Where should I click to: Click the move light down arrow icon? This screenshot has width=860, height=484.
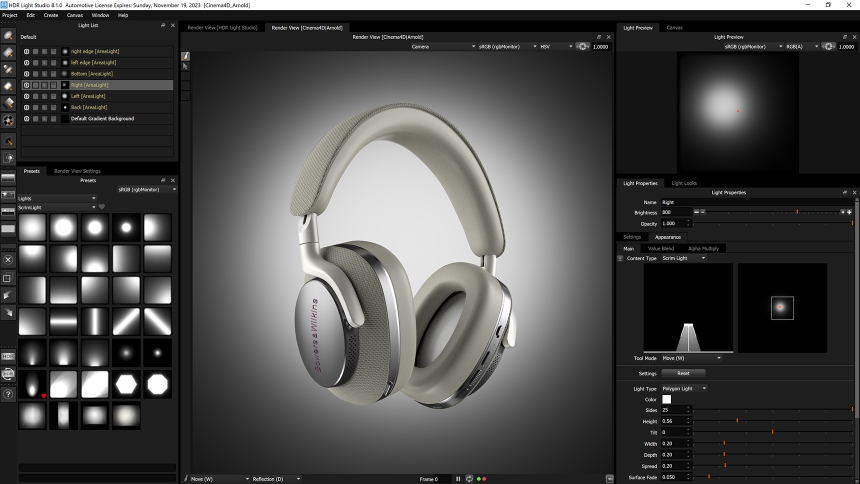coord(8,313)
